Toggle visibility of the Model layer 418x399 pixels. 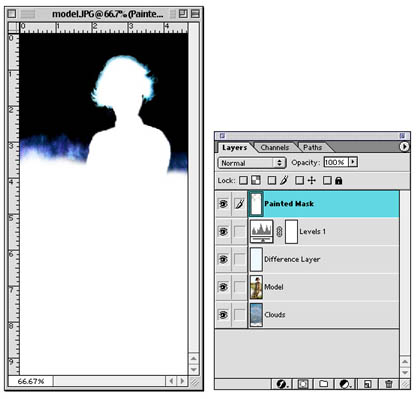(223, 287)
